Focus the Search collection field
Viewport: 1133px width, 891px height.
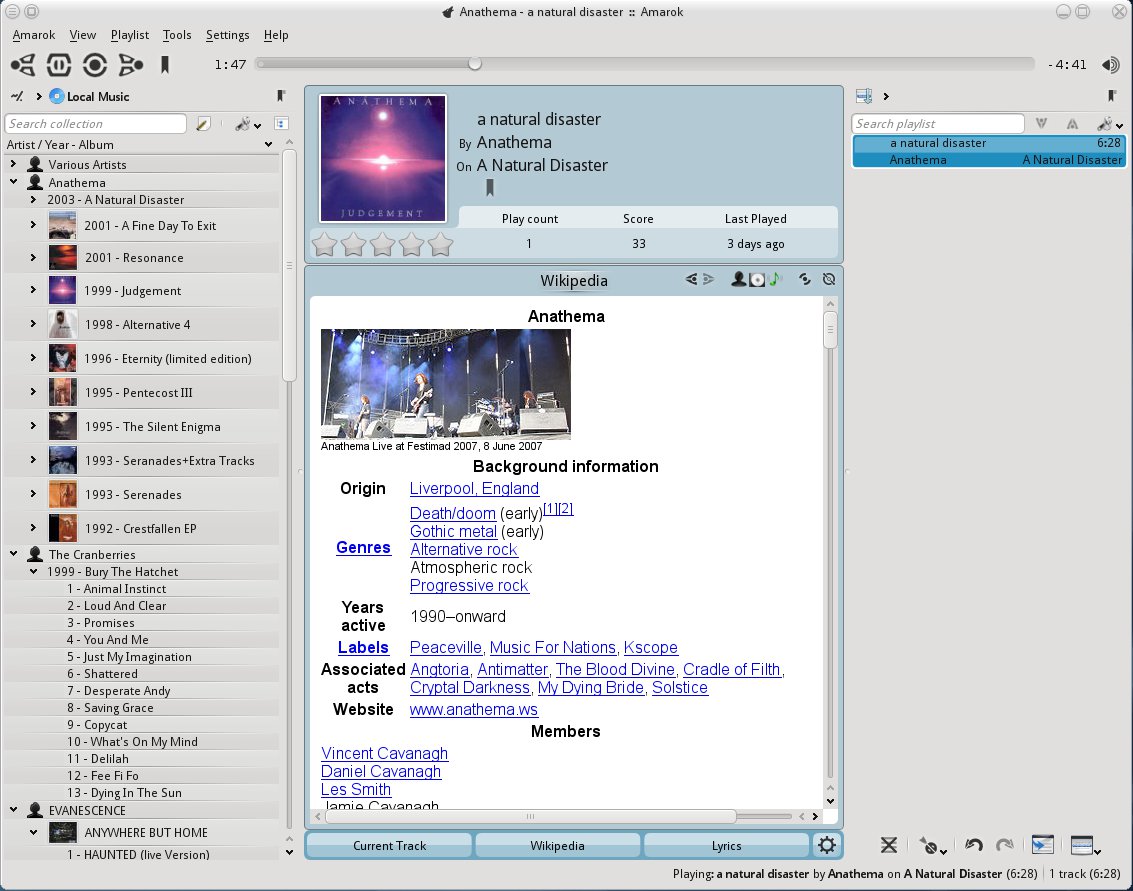pyautogui.click(x=95, y=124)
